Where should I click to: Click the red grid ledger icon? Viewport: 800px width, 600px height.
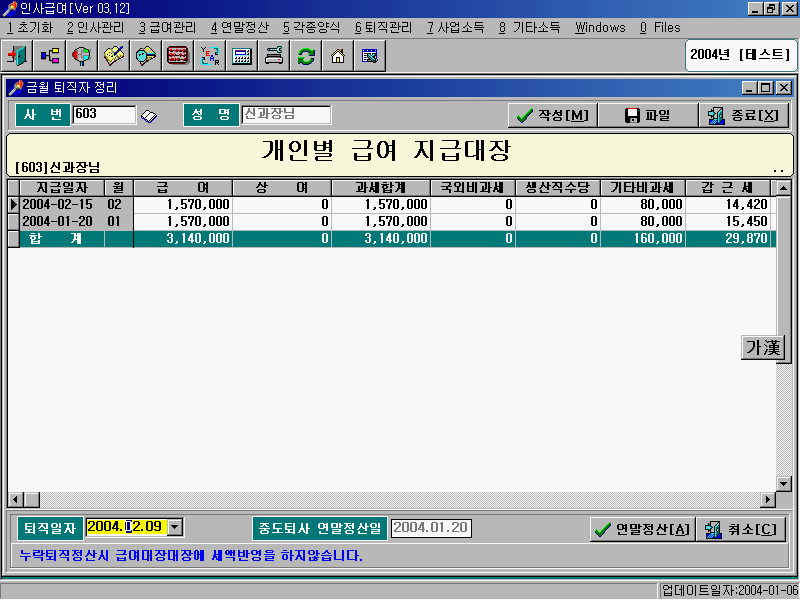pos(177,55)
